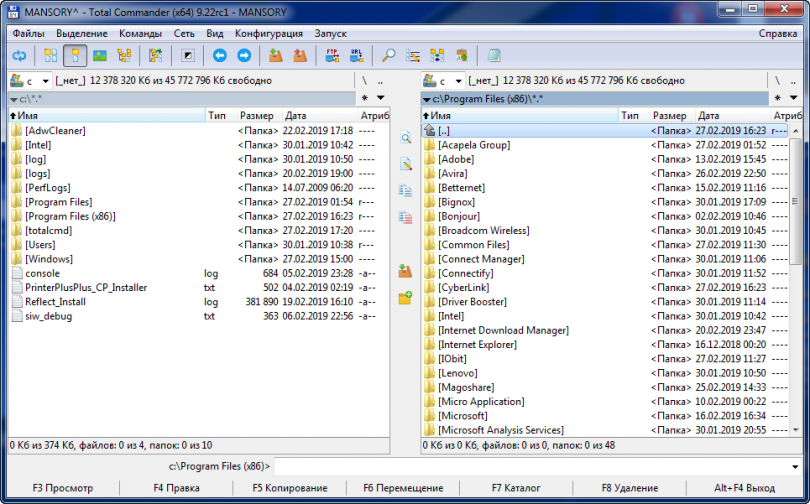Click the F6 Перемещение button
This screenshot has width=810, height=504.
(403, 488)
